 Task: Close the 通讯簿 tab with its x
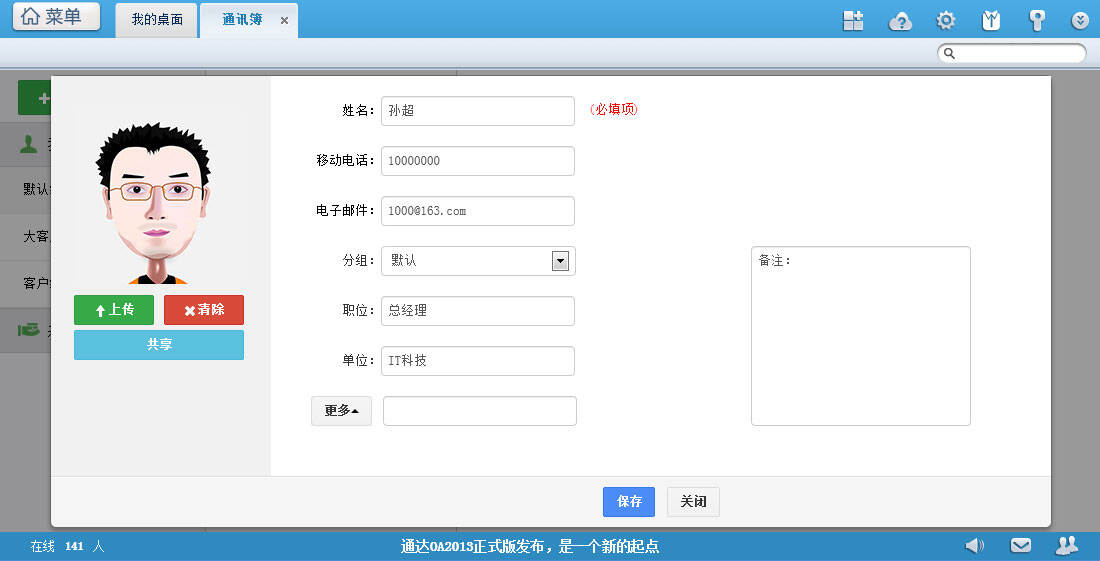click(284, 21)
